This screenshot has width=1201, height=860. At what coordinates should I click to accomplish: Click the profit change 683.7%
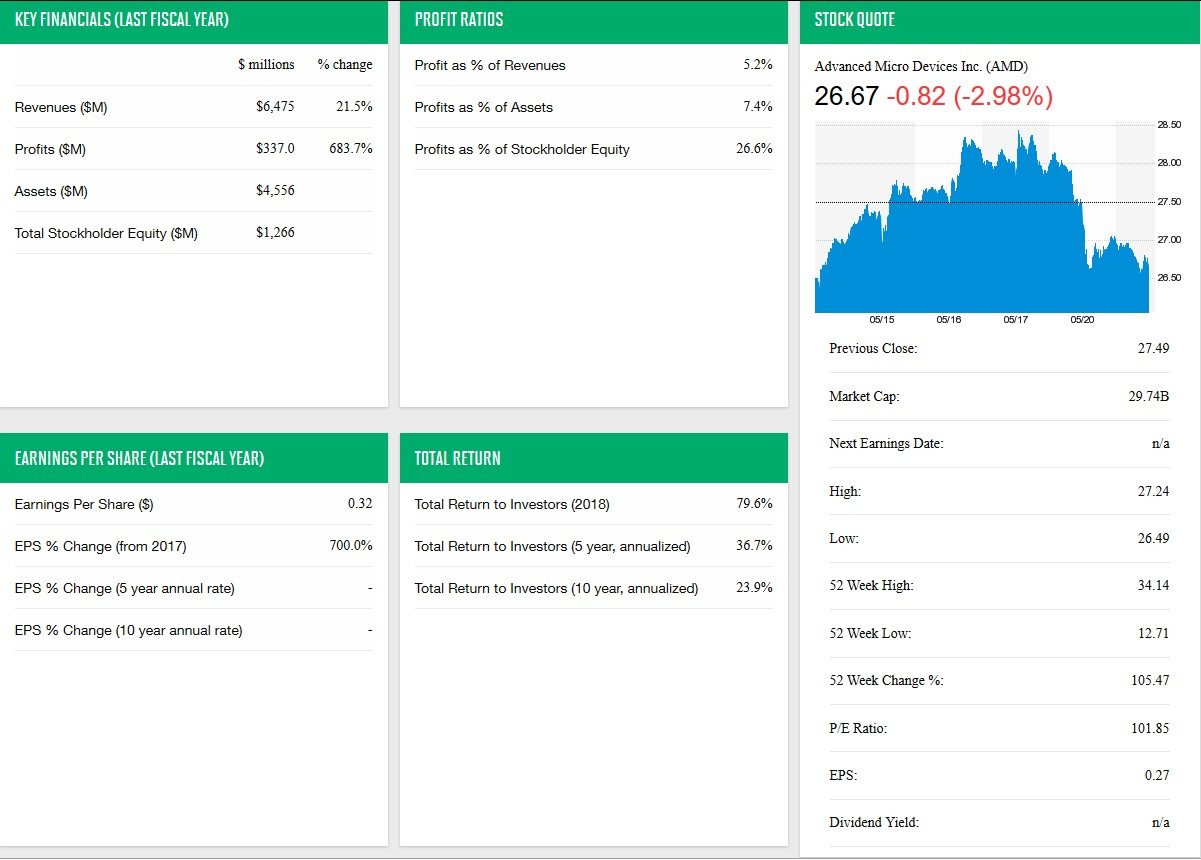coord(351,149)
